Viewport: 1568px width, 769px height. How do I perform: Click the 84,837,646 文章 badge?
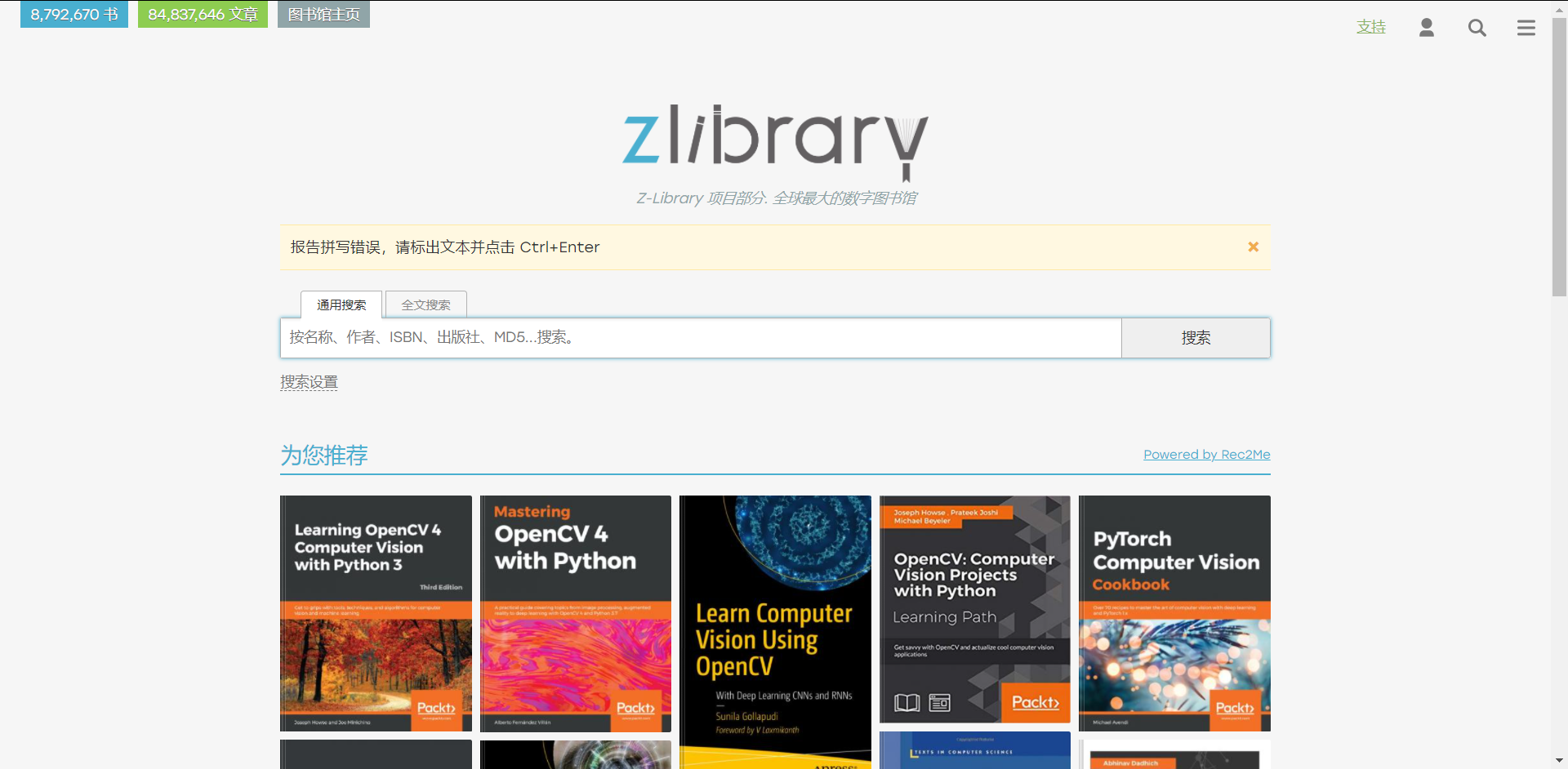[203, 14]
